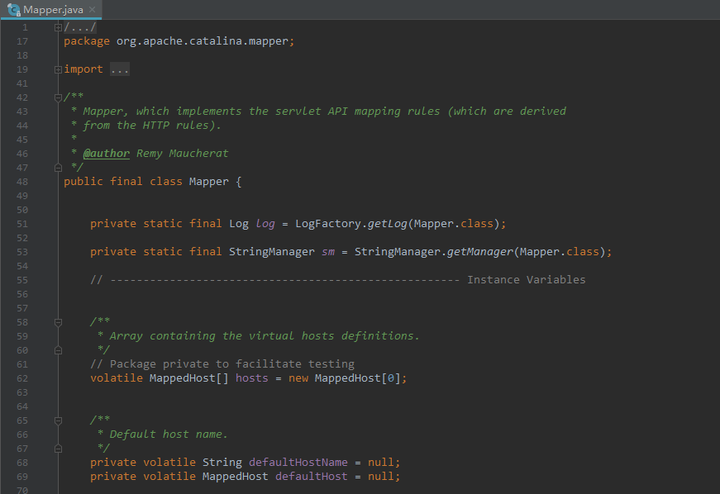This screenshot has width=720, height=494.
Task: Click the class name Mapper in the class declaration
Action: coord(208,182)
